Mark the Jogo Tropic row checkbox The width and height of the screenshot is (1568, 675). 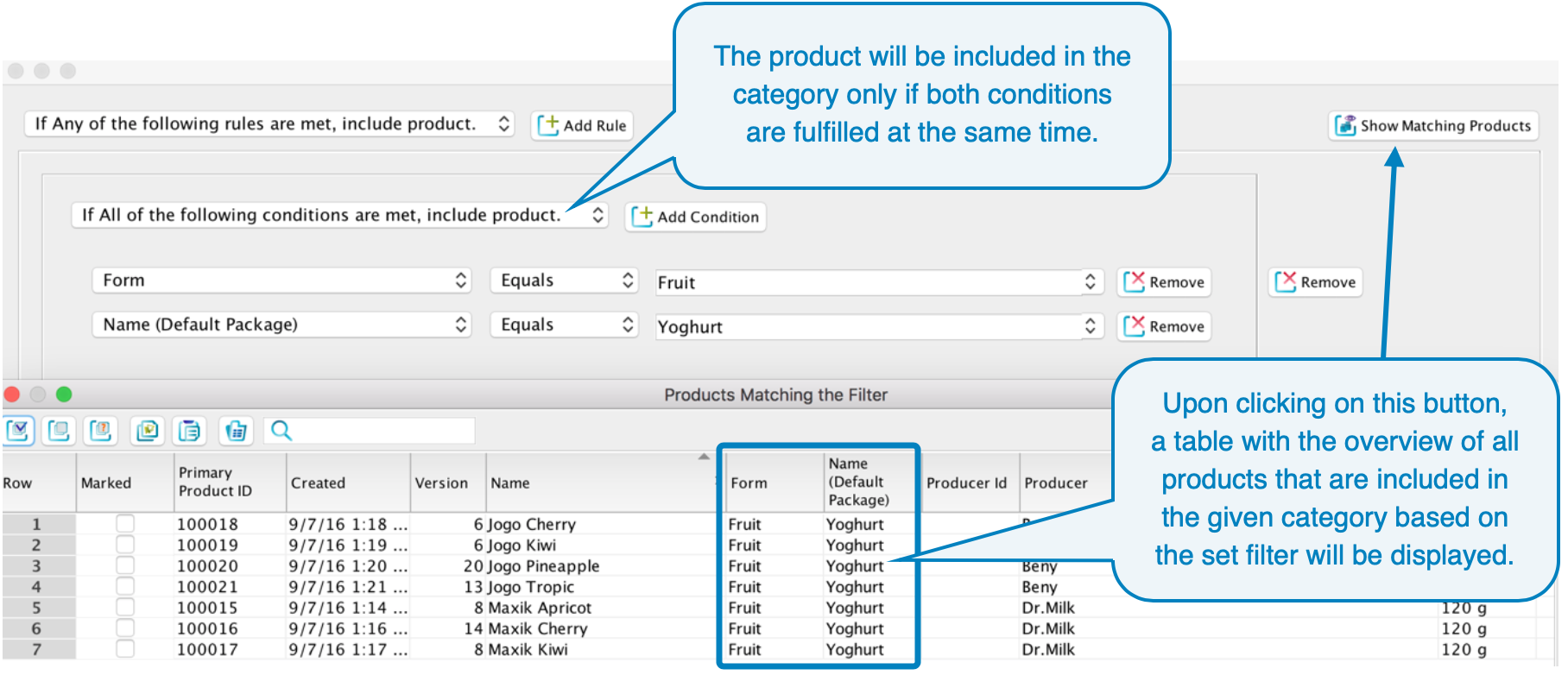coord(125,586)
